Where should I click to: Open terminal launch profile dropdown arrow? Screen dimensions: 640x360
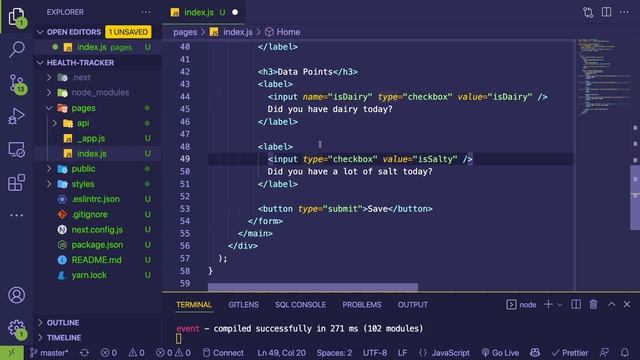click(x=560, y=304)
